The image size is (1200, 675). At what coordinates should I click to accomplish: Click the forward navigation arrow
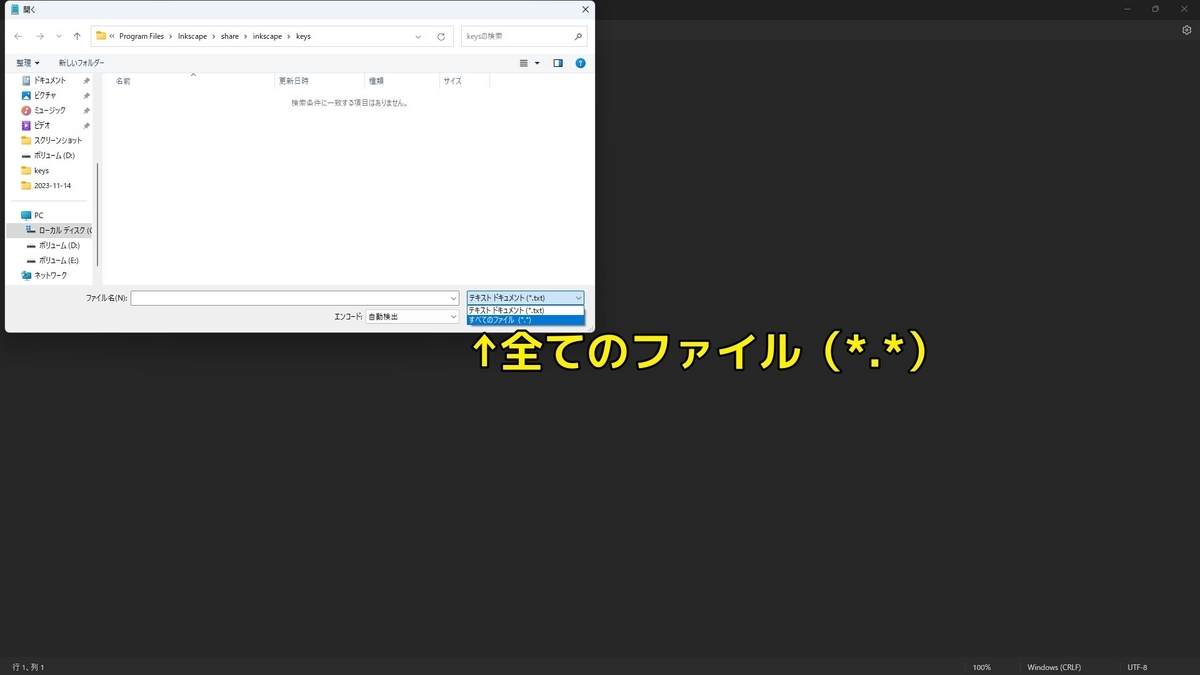tap(38, 36)
